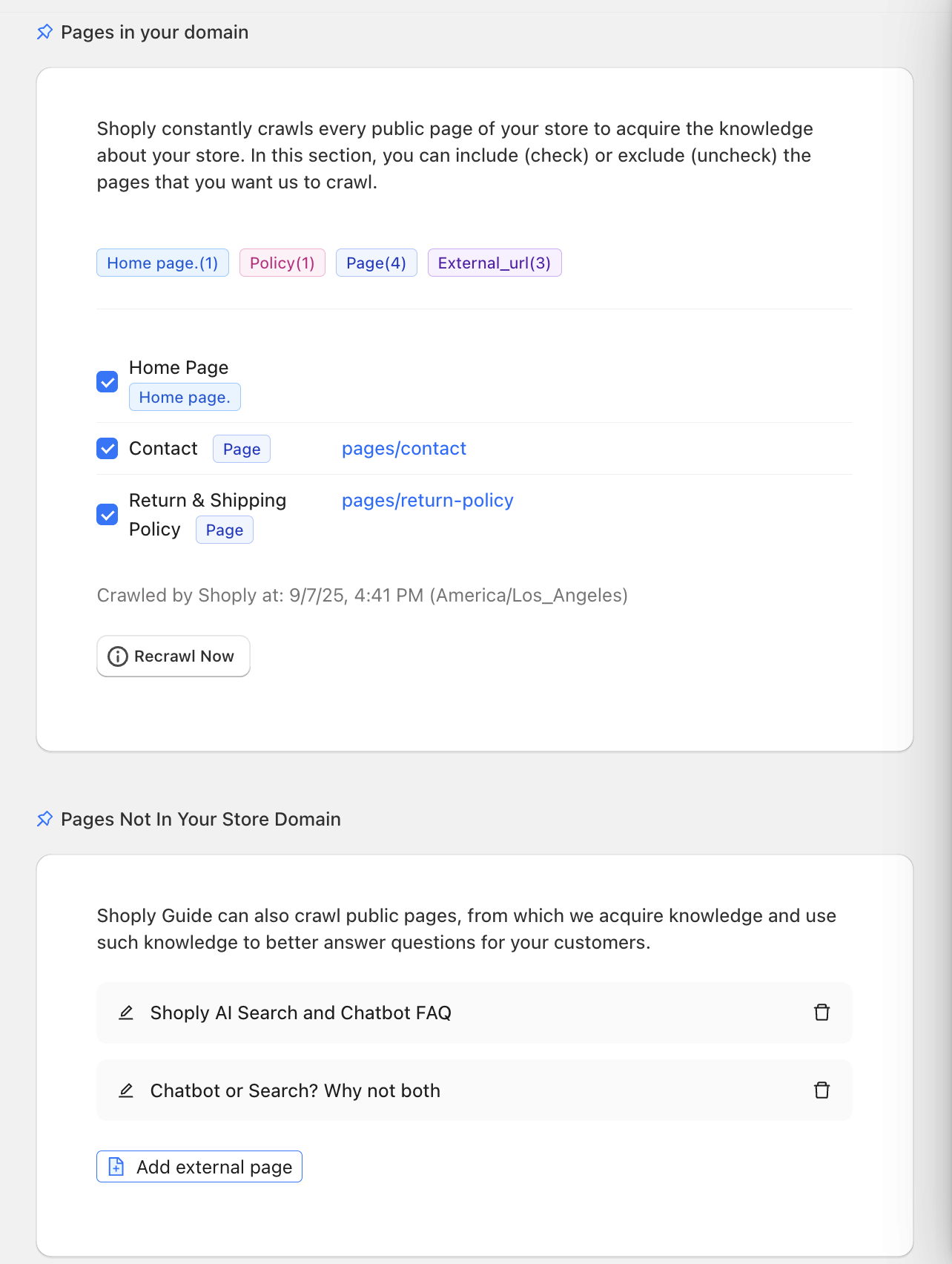This screenshot has width=952, height=1264.
Task: Select the Policy(1) filter tag
Action: coord(282,263)
